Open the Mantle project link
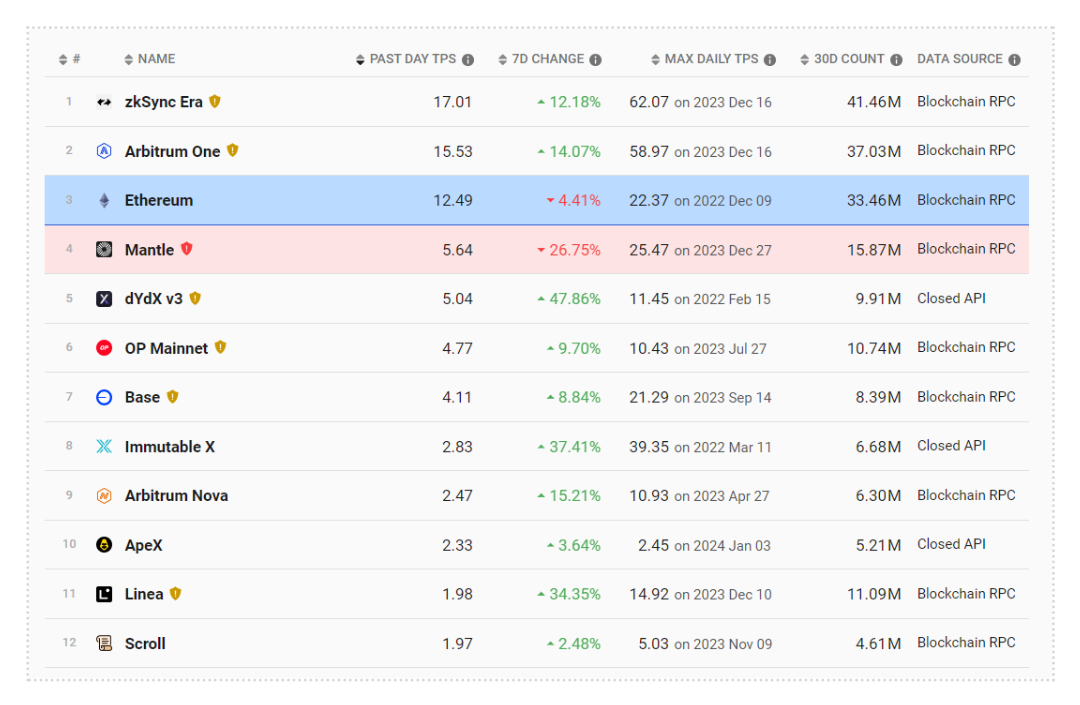1080x705 pixels. point(149,250)
